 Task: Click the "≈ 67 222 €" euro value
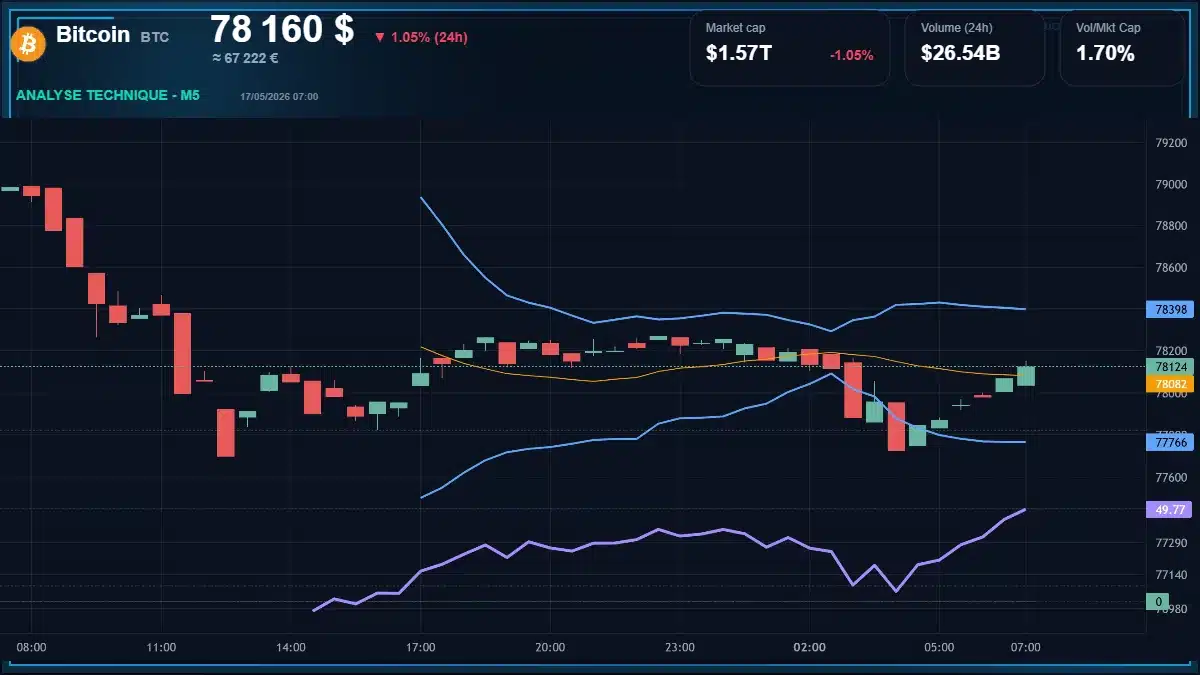point(245,58)
